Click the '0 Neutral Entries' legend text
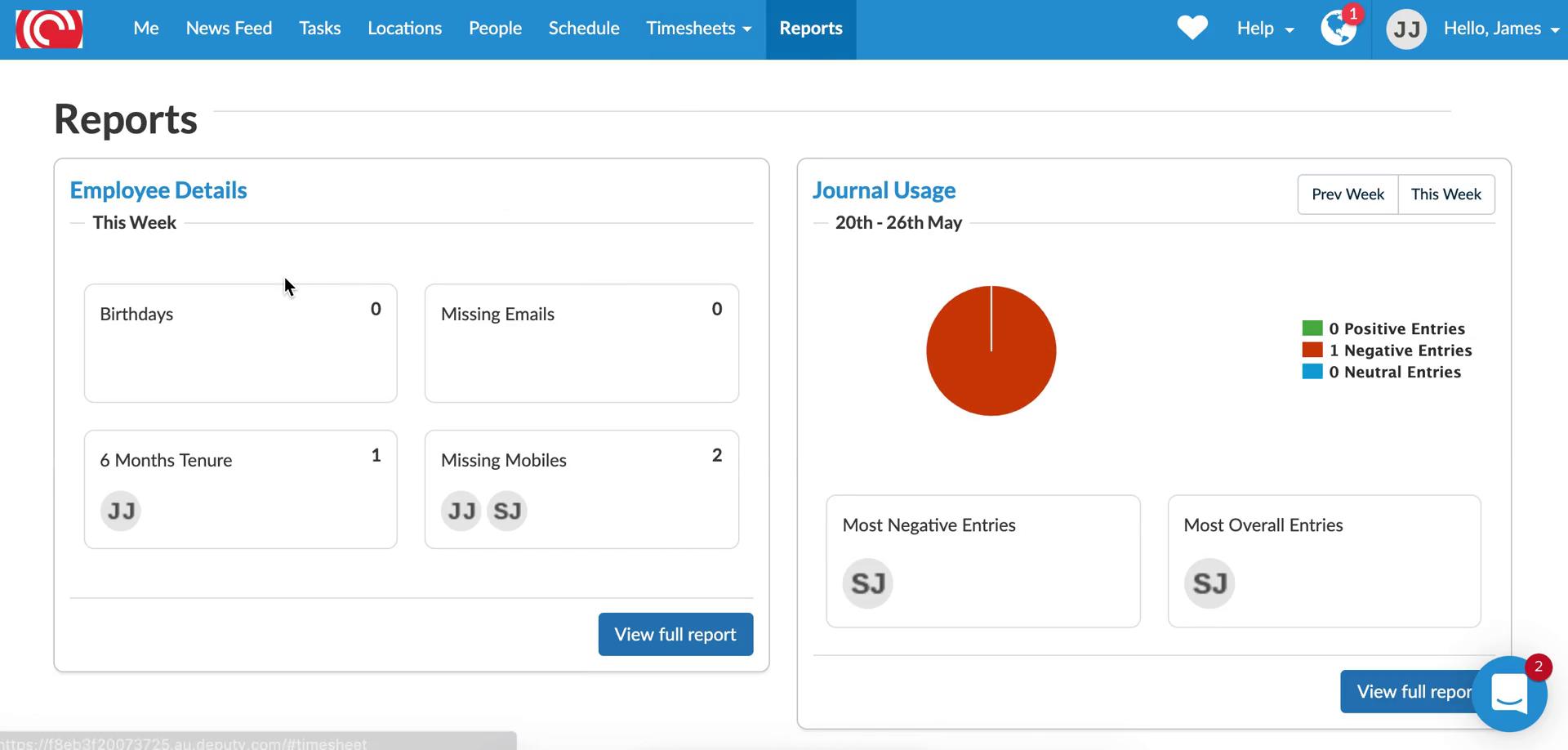Image resolution: width=1568 pixels, height=750 pixels. click(x=1395, y=372)
